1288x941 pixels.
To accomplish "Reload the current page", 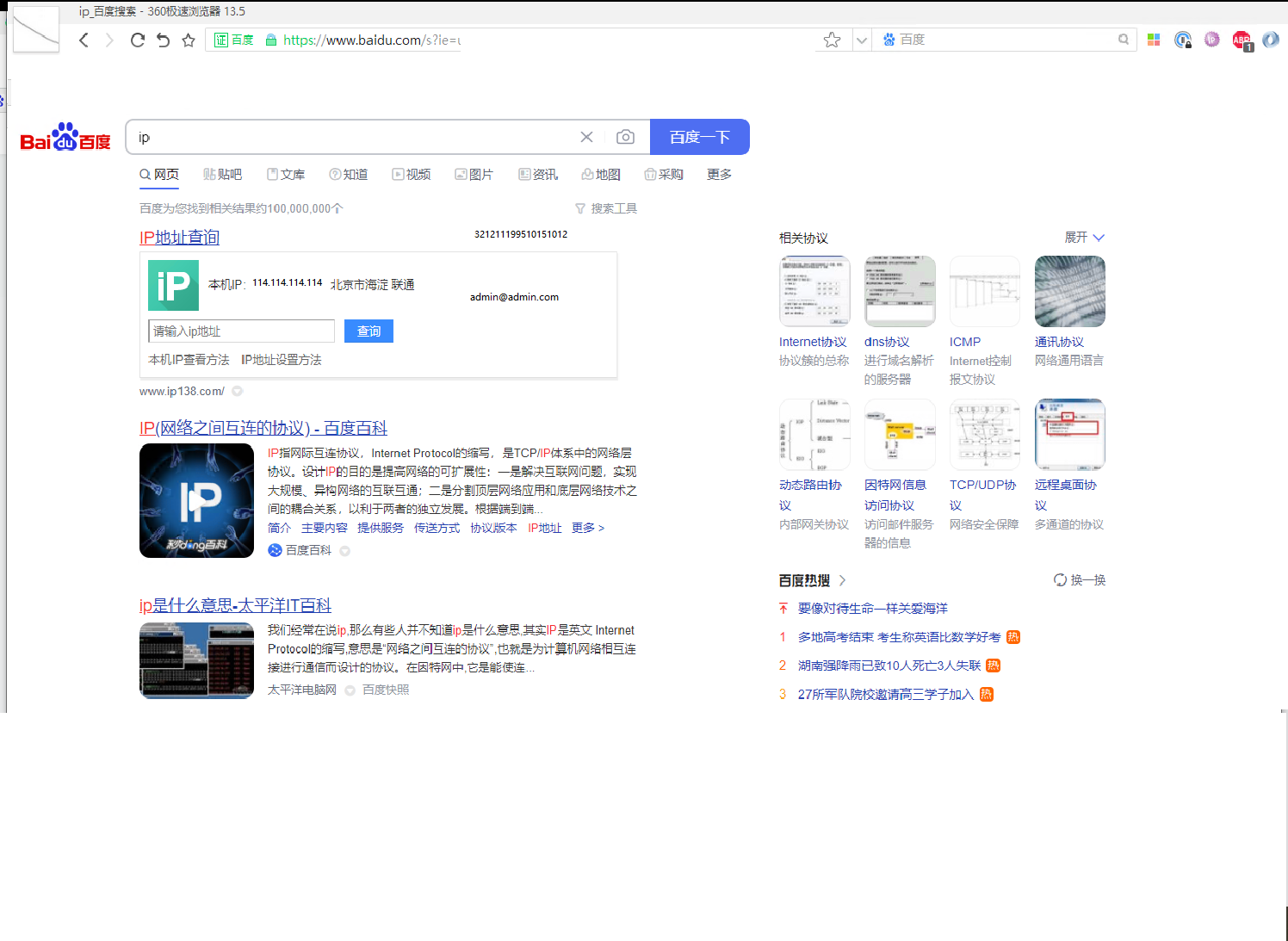I will click(137, 40).
